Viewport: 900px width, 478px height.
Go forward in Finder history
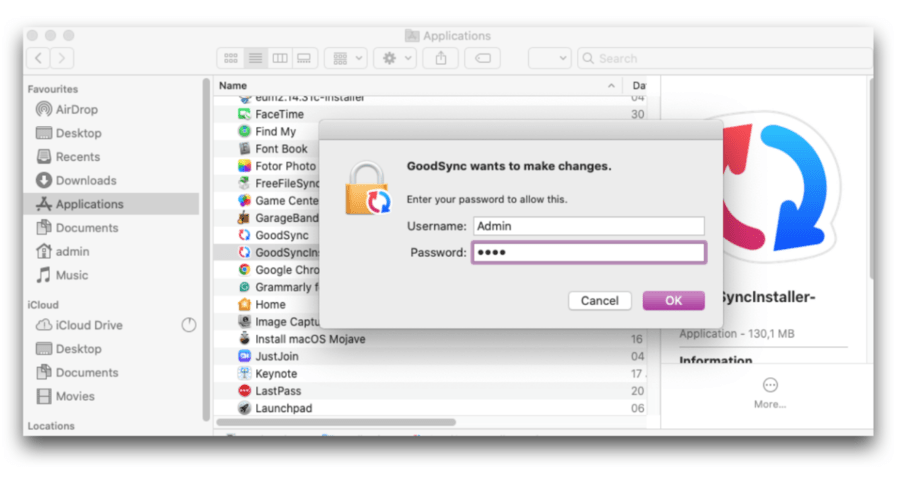point(61,58)
